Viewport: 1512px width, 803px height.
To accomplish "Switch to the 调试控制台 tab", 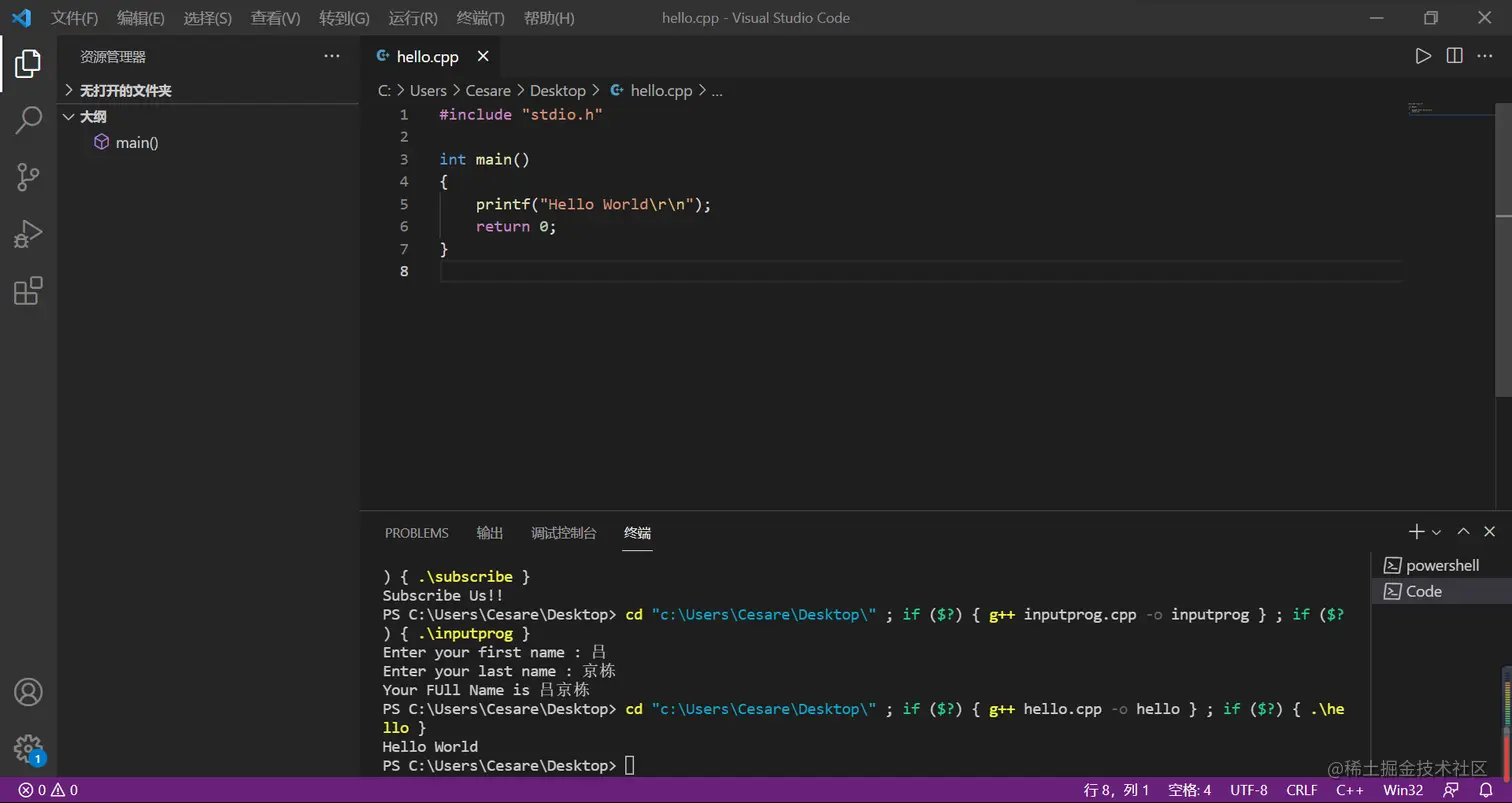I will (563, 533).
